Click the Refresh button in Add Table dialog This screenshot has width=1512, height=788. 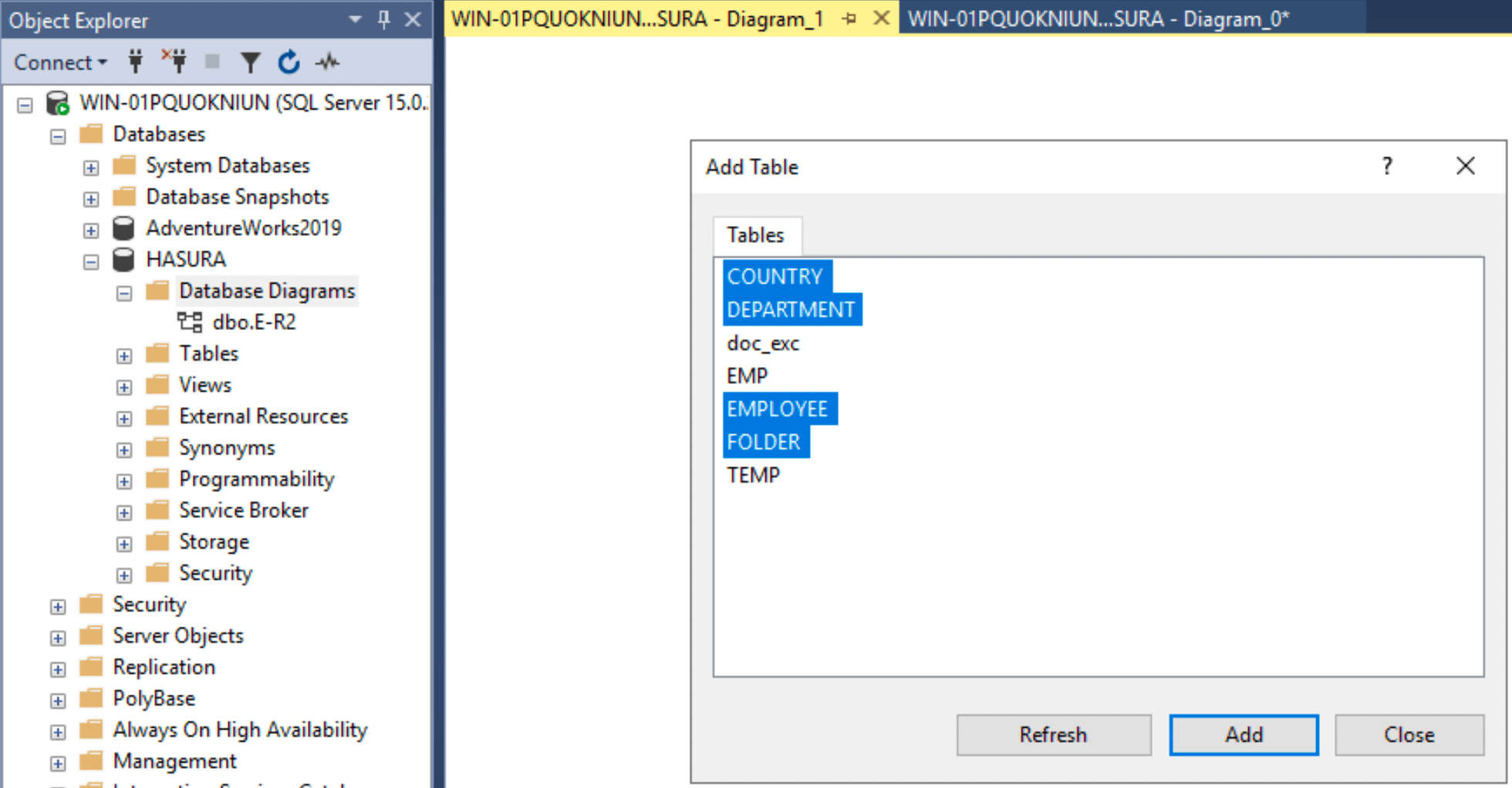tap(1053, 734)
